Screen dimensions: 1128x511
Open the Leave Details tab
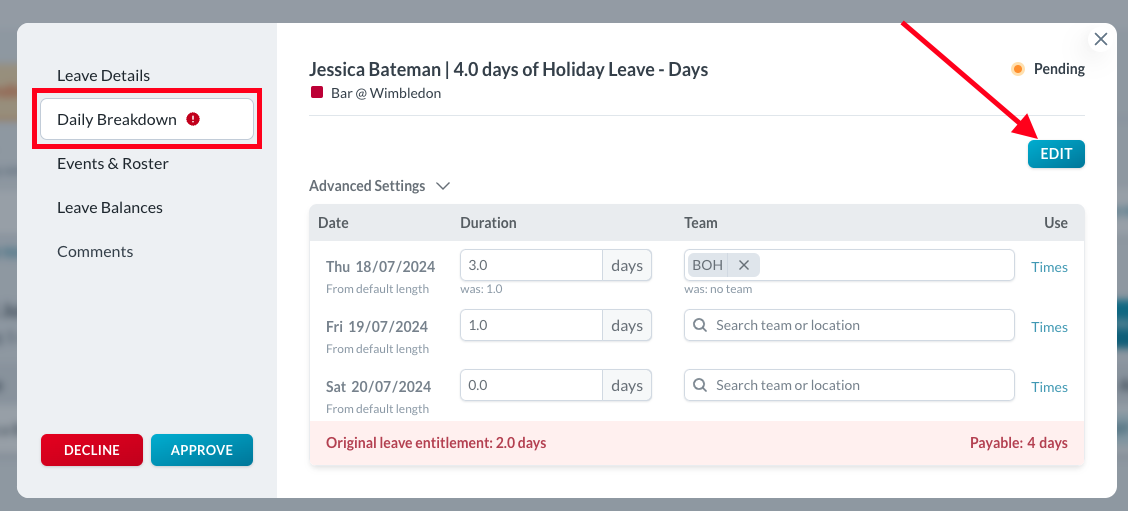103,75
